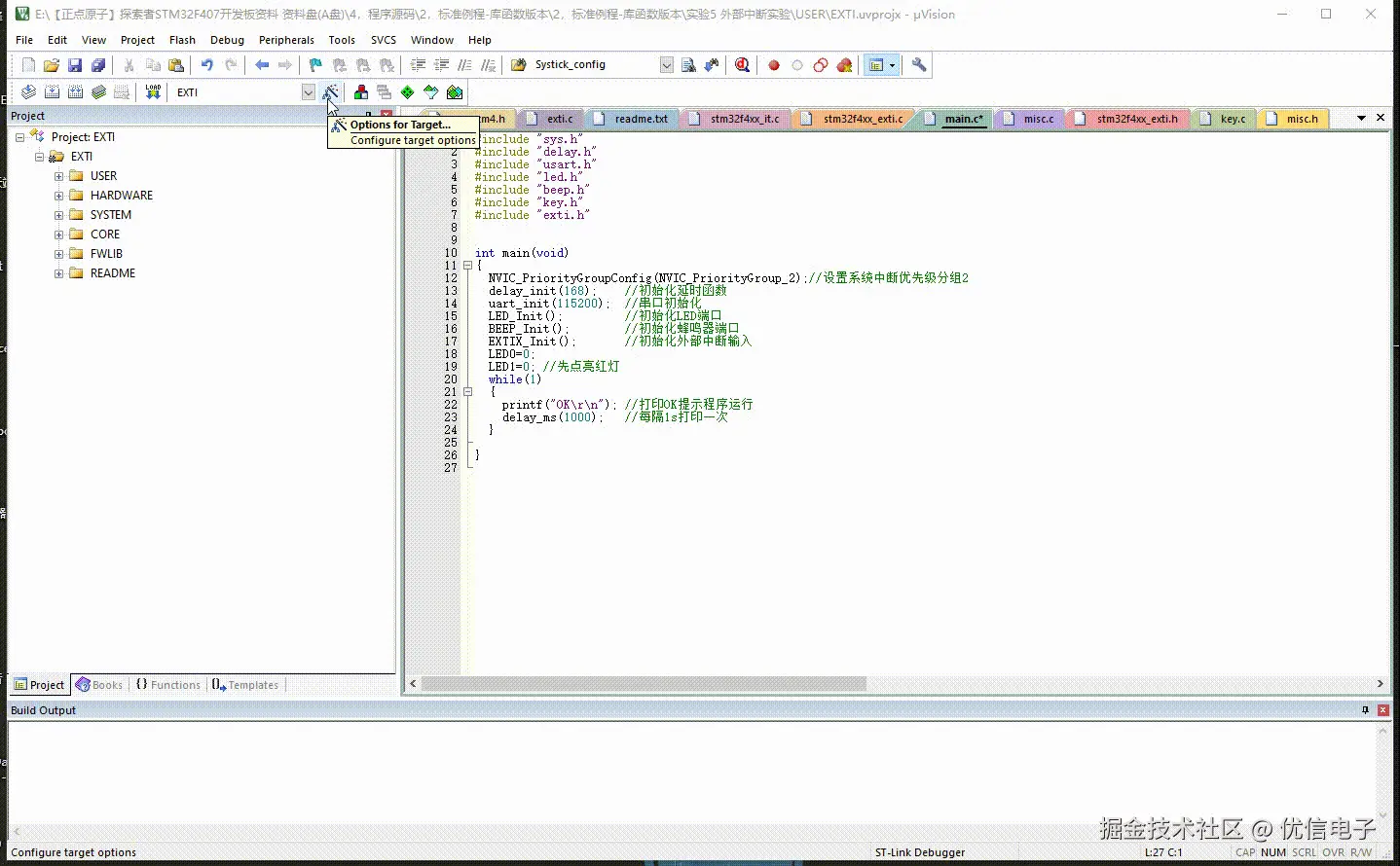Screen dimensions: 1400x866
Task: Open Manage Run-Time Environment green diamond icon
Action: click(407, 92)
